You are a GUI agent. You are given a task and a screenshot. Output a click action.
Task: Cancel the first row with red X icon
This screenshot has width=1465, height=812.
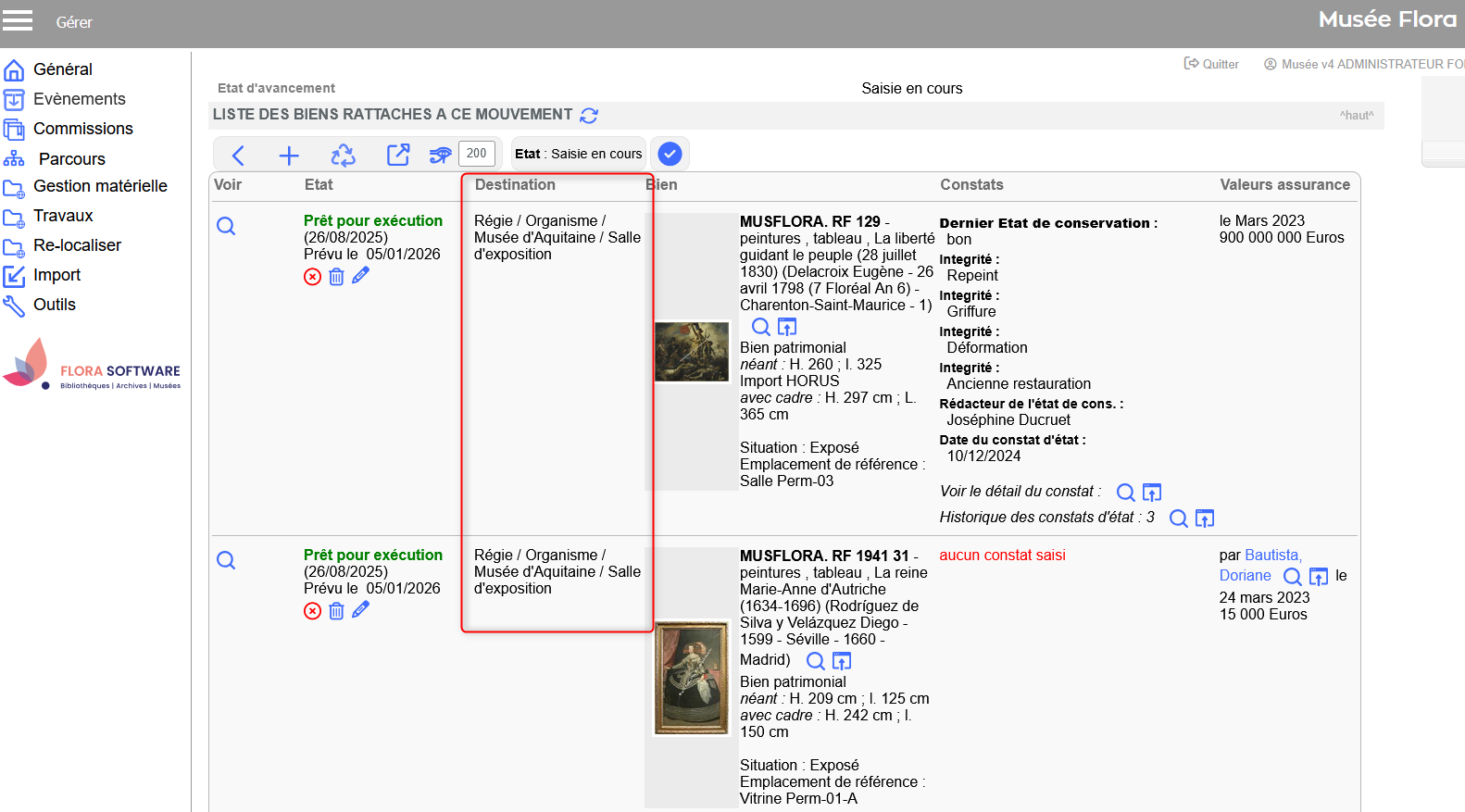(x=313, y=277)
